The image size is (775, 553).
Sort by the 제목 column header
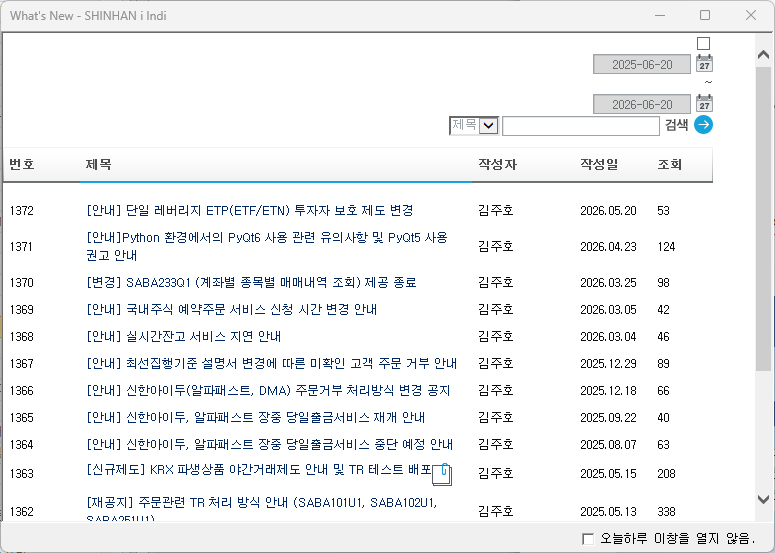[98, 164]
